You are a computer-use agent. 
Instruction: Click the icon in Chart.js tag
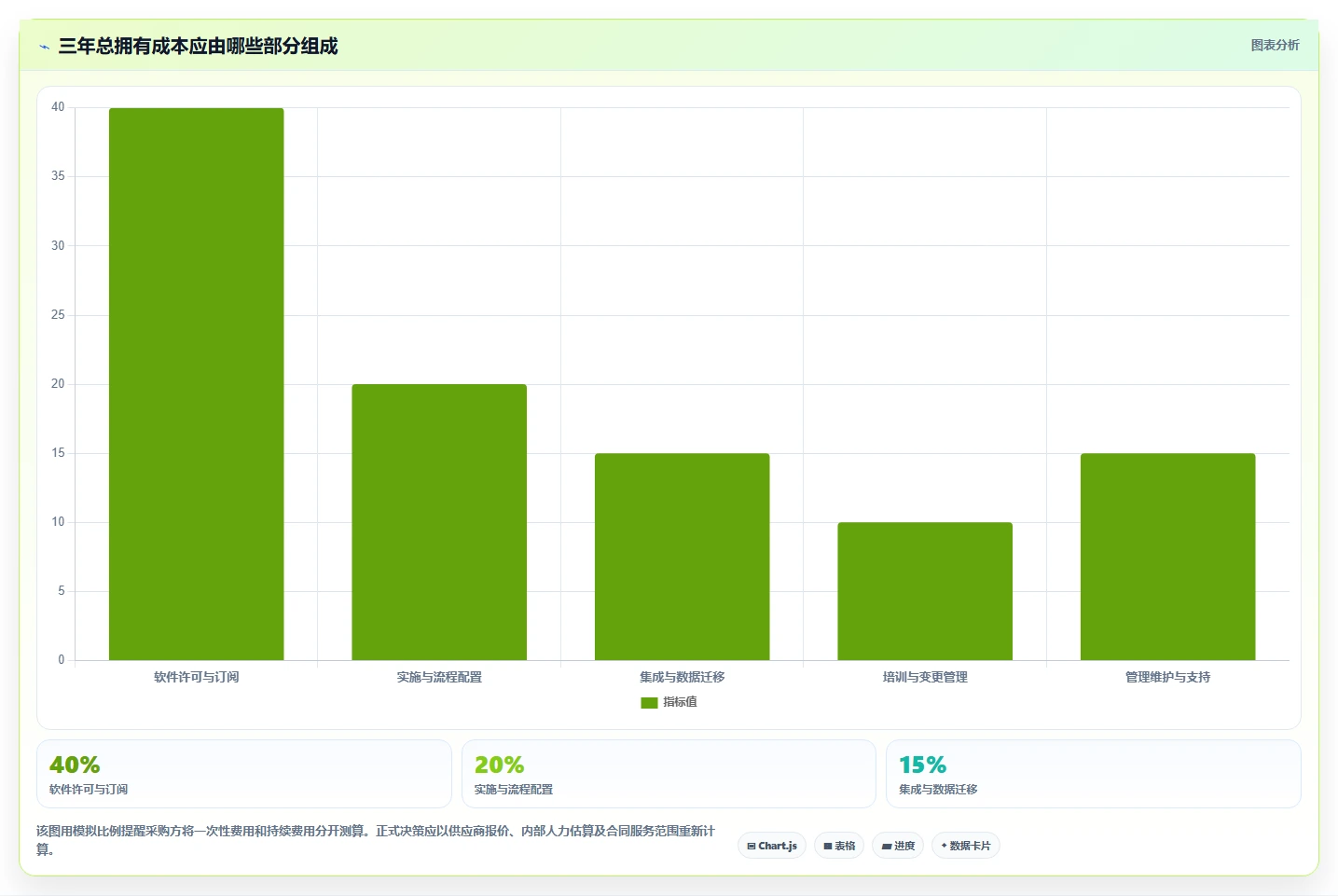(752, 847)
